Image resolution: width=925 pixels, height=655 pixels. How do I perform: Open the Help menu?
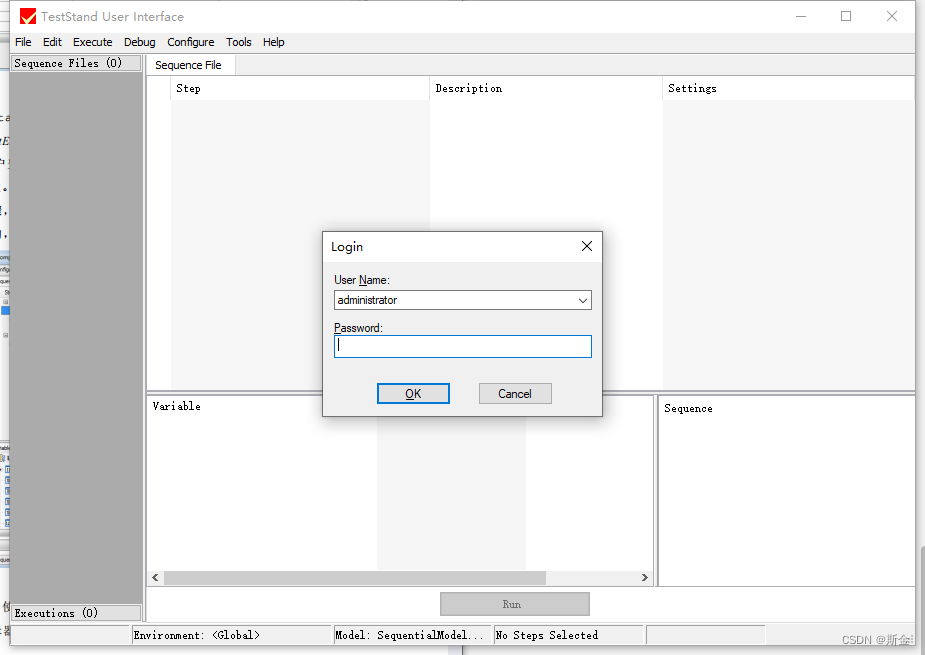tap(274, 42)
